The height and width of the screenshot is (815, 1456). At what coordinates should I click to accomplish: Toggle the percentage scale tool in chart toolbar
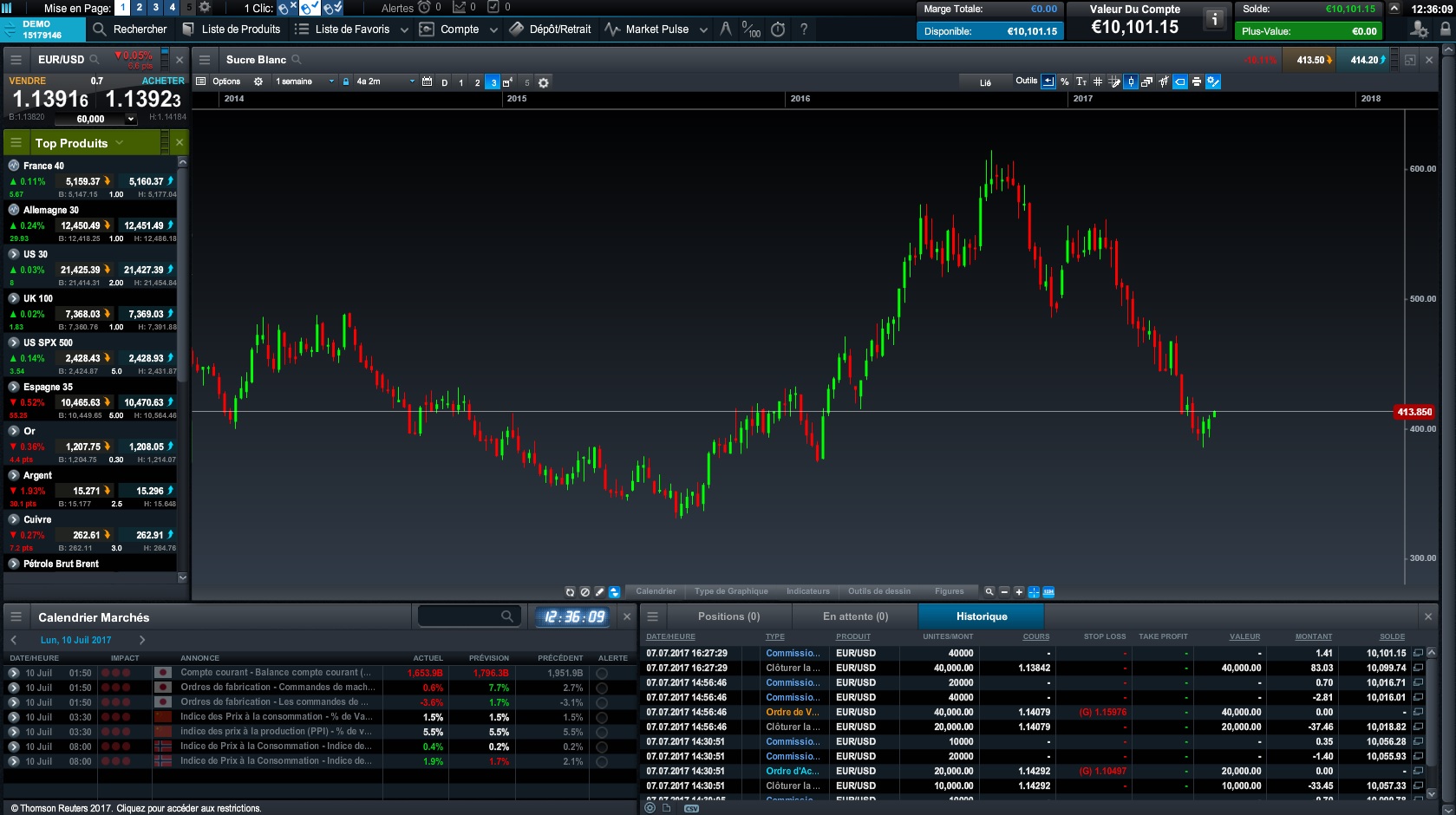point(1065,81)
